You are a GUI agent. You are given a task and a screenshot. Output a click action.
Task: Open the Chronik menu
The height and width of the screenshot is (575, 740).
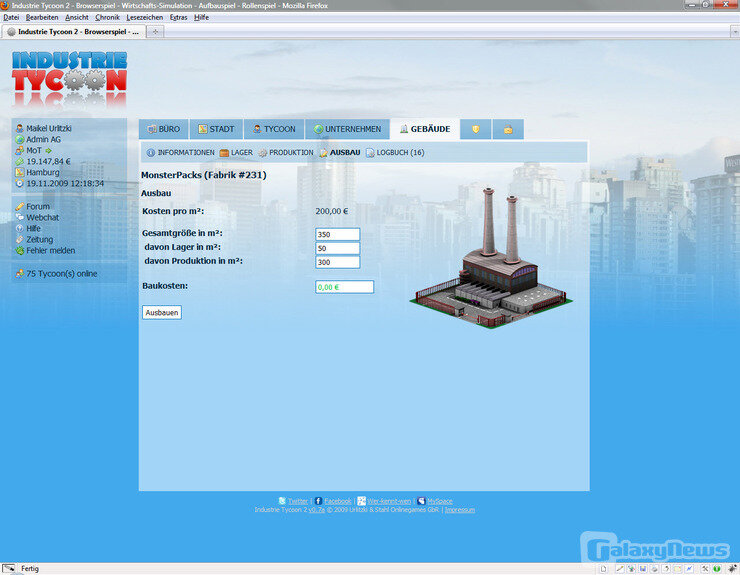click(107, 17)
